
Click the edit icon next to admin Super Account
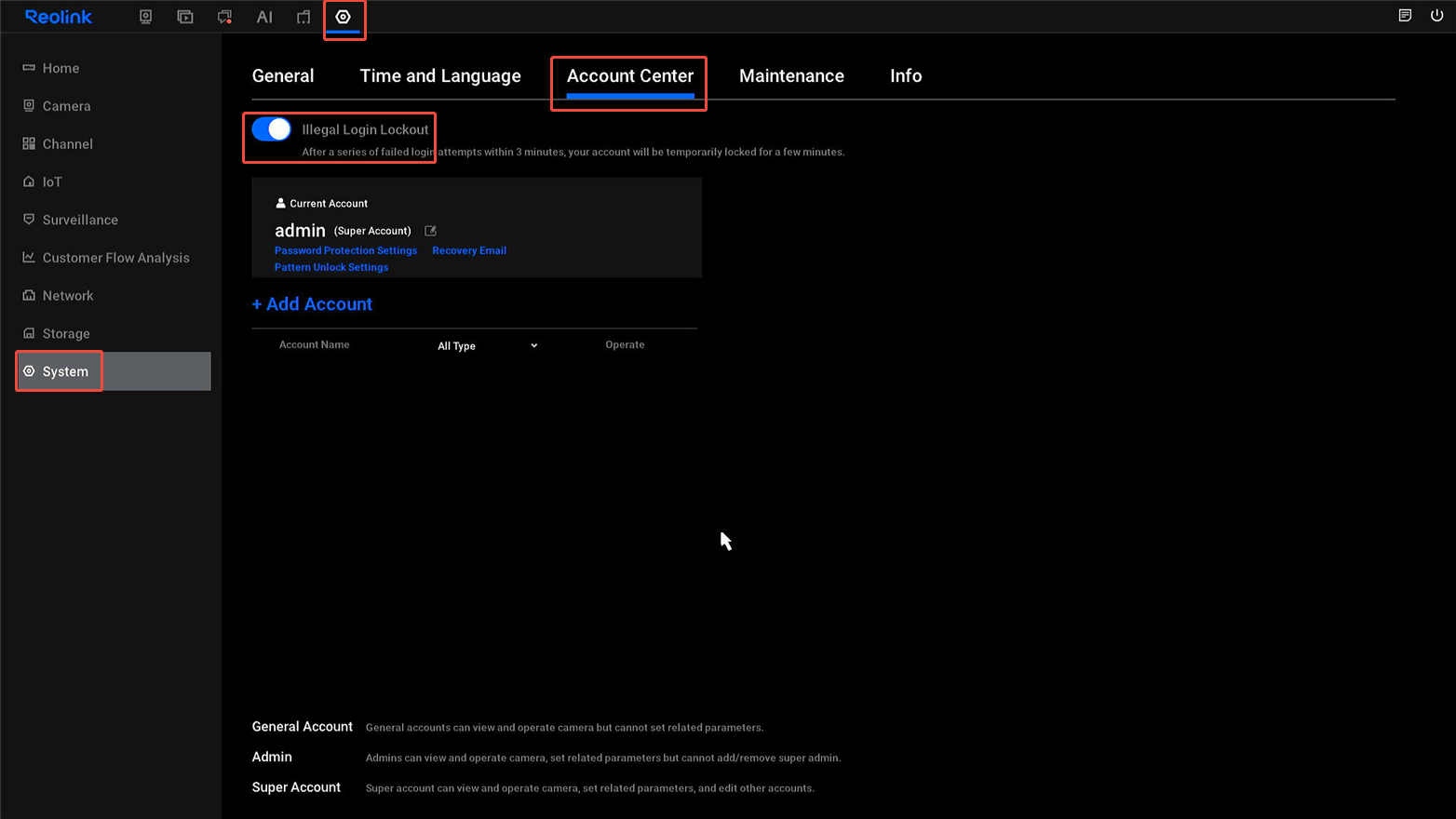coord(431,231)
